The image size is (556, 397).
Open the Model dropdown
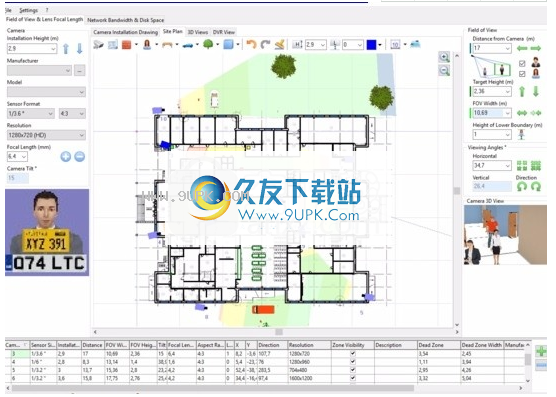point(82,92)
